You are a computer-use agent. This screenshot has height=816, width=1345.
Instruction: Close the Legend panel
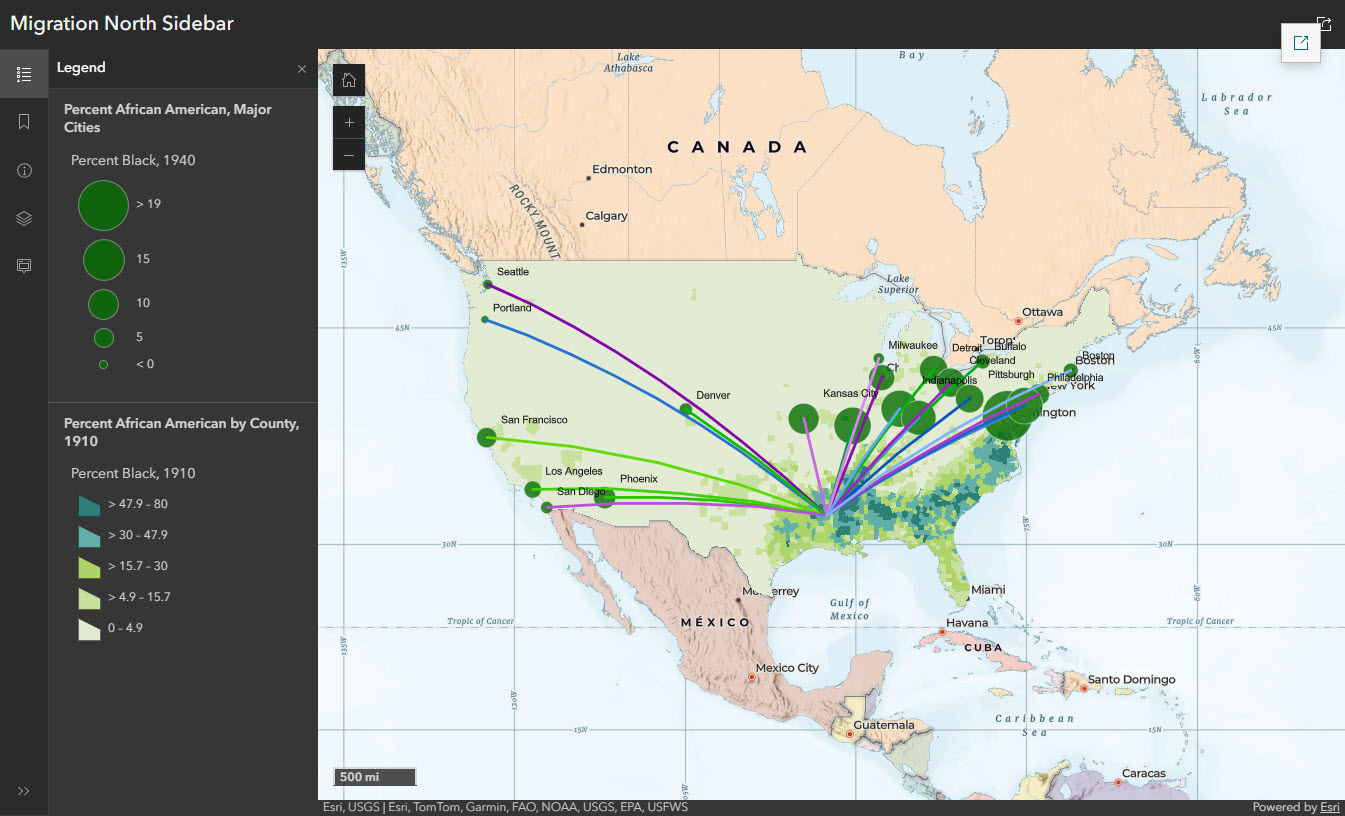click(301, 68)
